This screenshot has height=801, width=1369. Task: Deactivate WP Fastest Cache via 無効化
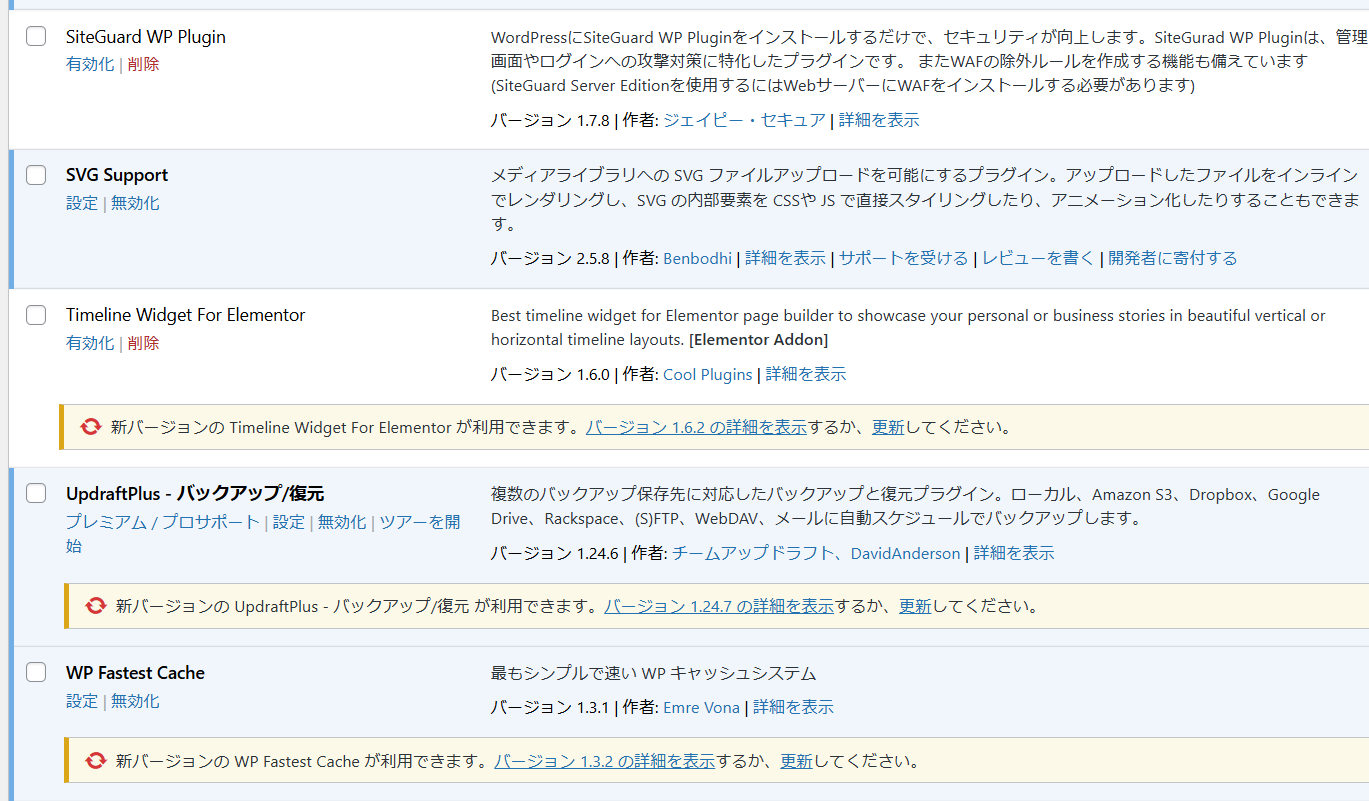pos(135,701)
